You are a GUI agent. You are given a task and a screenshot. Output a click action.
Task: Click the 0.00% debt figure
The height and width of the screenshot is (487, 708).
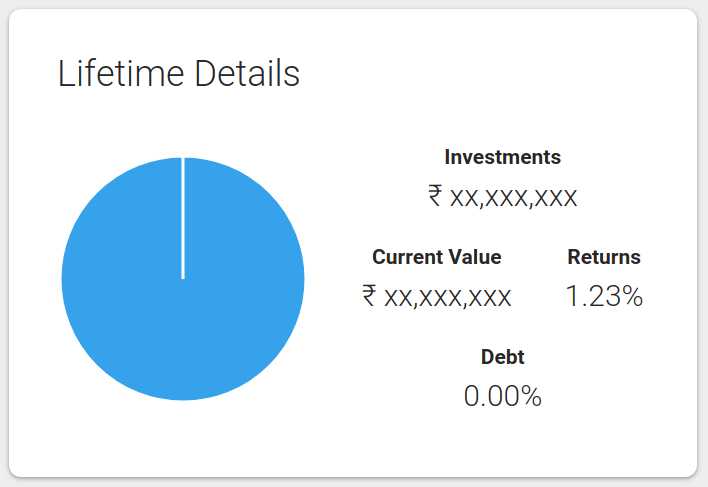tap(503, 396)
